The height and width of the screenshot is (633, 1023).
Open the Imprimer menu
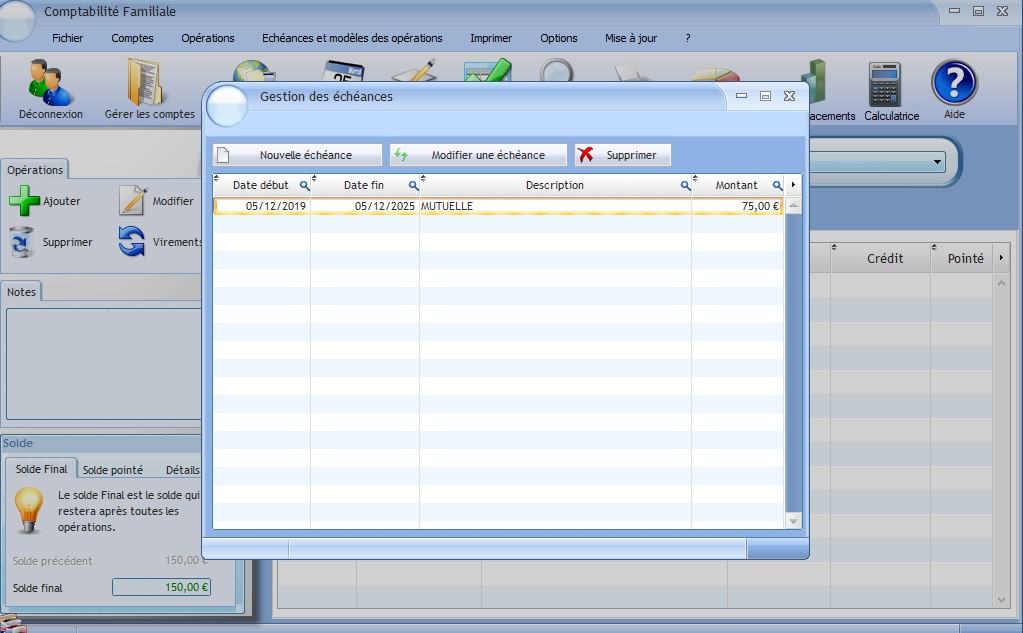click(491, 38)
